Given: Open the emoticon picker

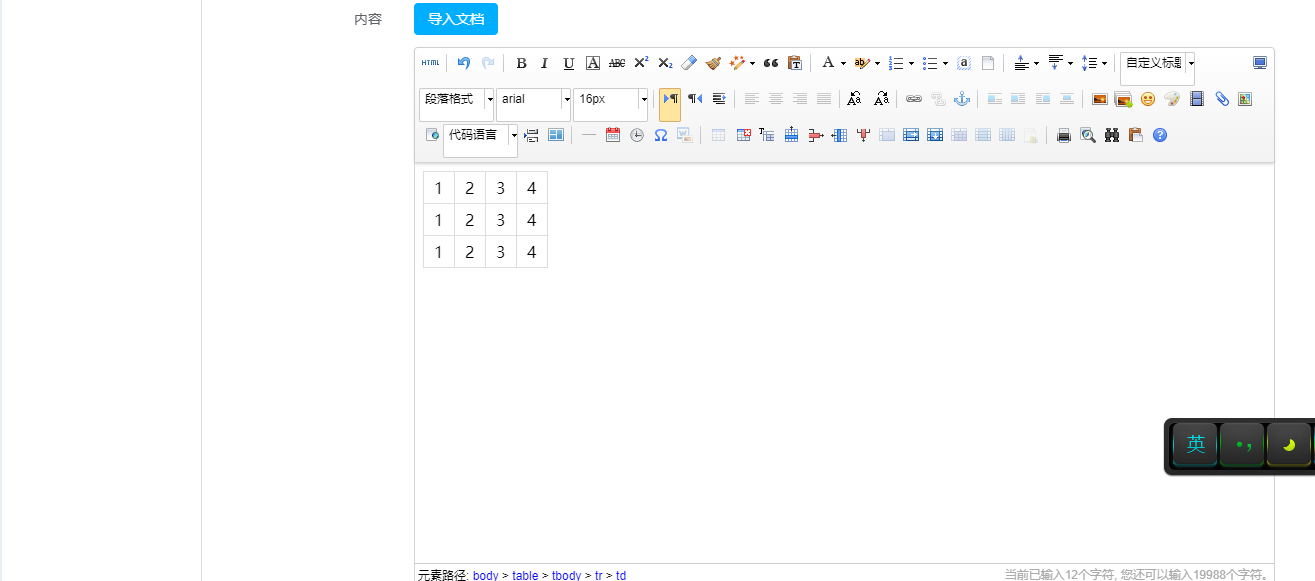Looking at the screenshot, I should [1148, 99].
